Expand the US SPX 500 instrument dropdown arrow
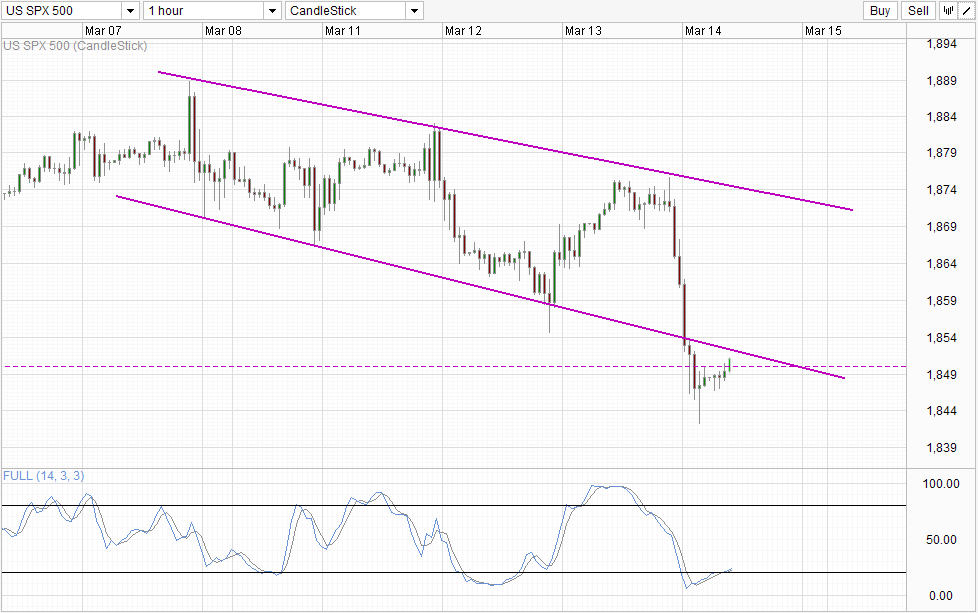978x613 pixels. pos(130,11)
